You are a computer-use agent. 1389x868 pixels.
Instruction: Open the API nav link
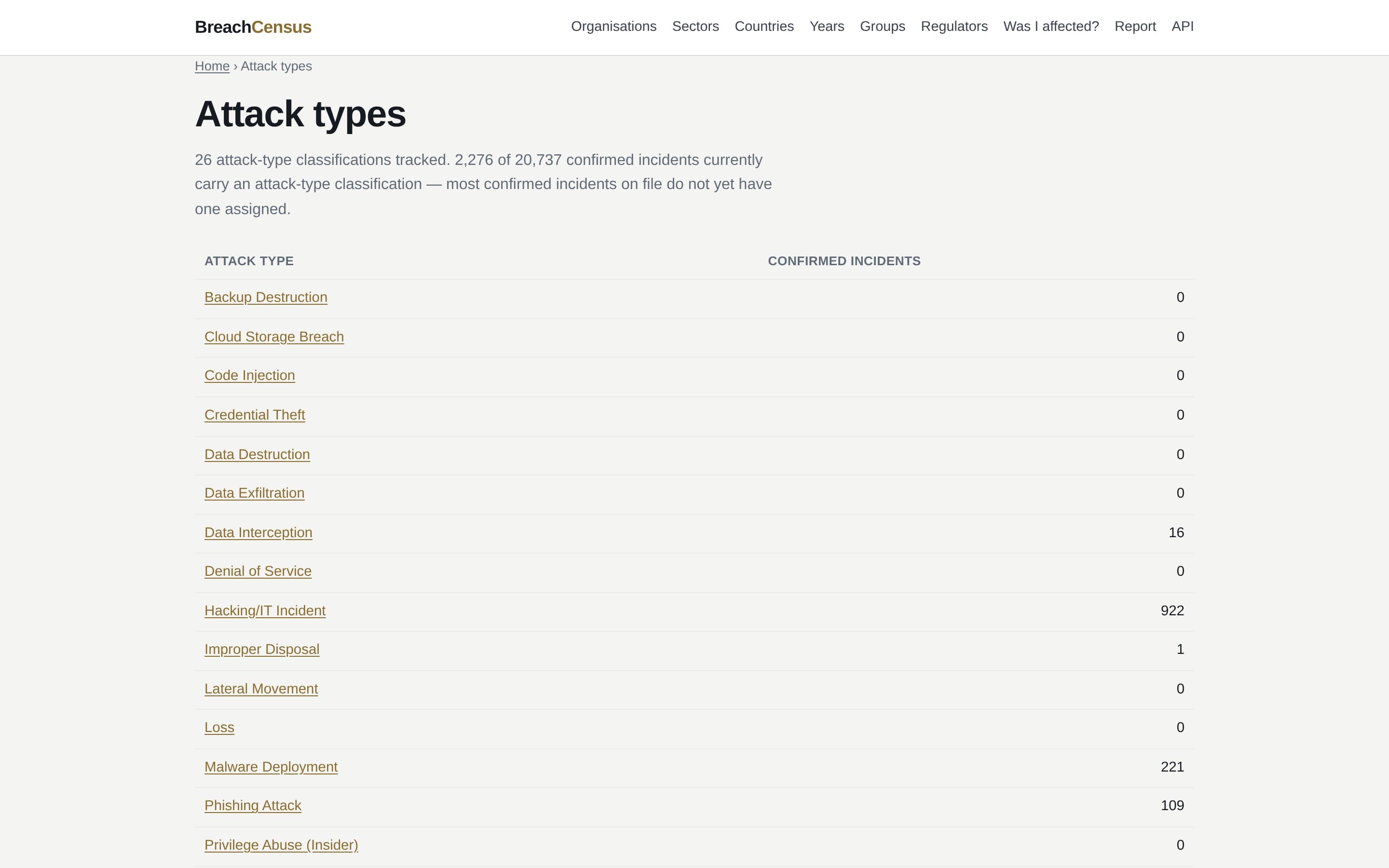[x=1183, y=27]
